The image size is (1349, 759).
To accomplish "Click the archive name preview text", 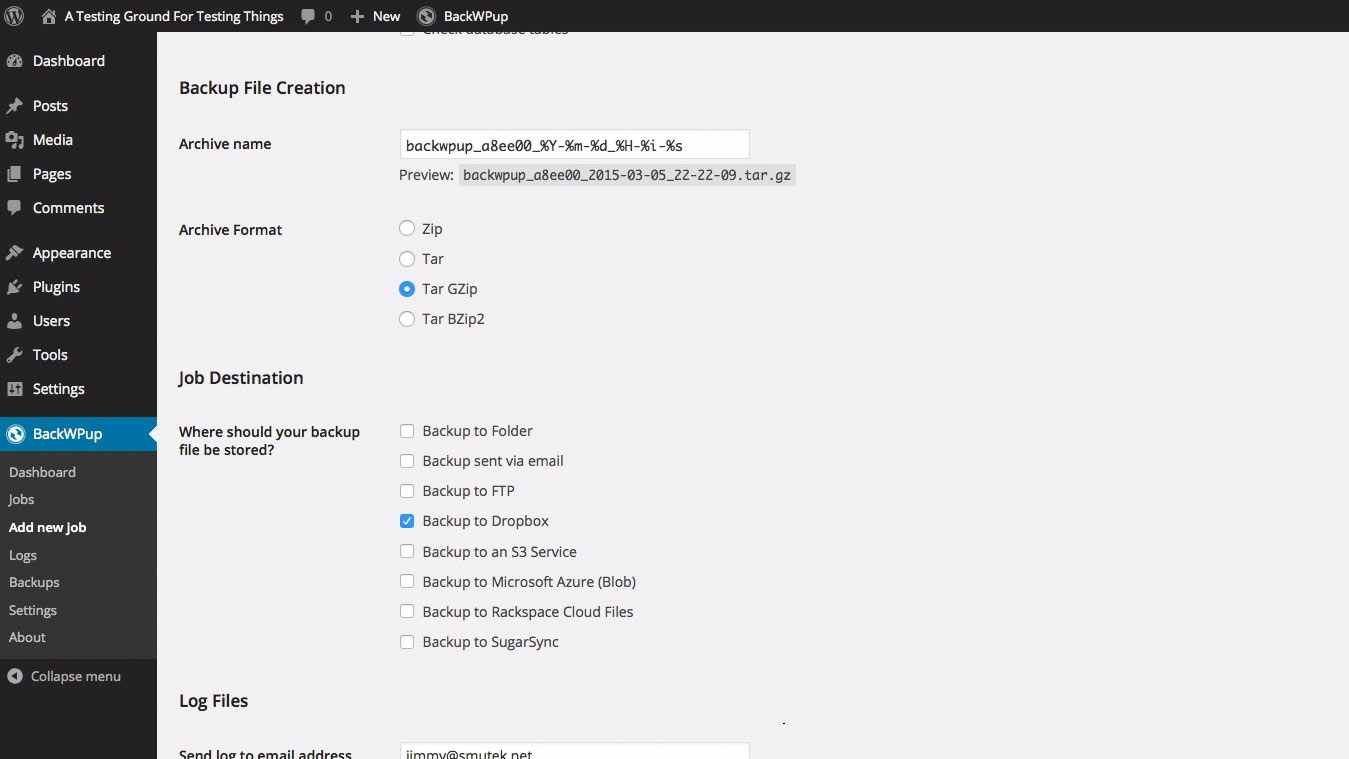I will pyautogui.click(x=628, y=175).
